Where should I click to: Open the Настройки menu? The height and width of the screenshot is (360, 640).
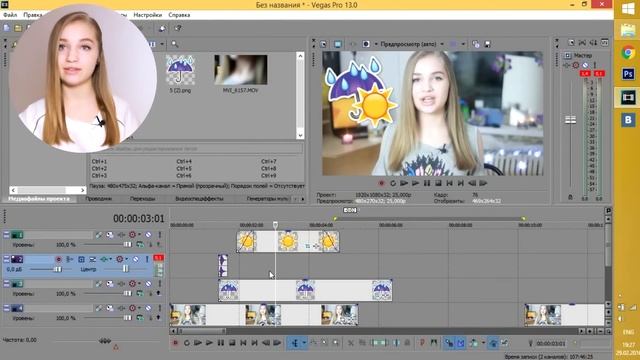148,15
